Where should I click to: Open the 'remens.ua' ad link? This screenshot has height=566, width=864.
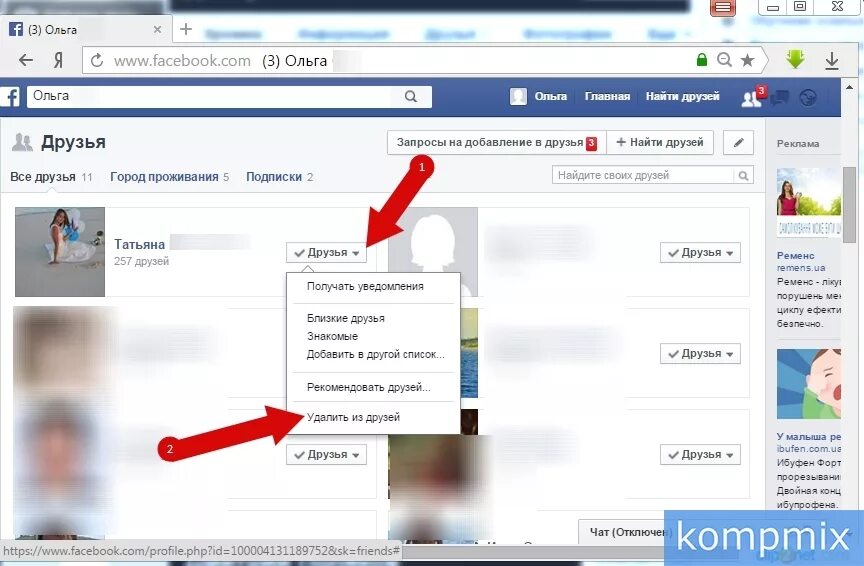coord(801,268)
